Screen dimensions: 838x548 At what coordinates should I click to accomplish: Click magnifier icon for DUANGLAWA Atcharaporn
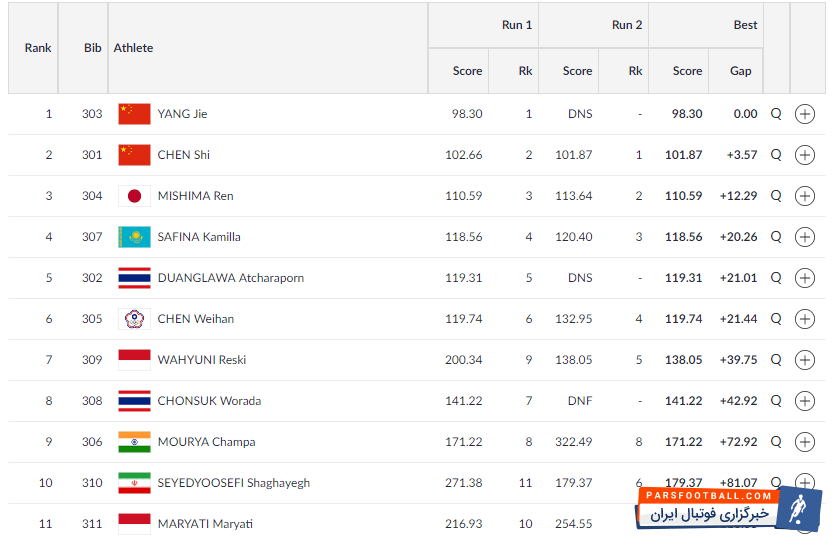[776, 278]
